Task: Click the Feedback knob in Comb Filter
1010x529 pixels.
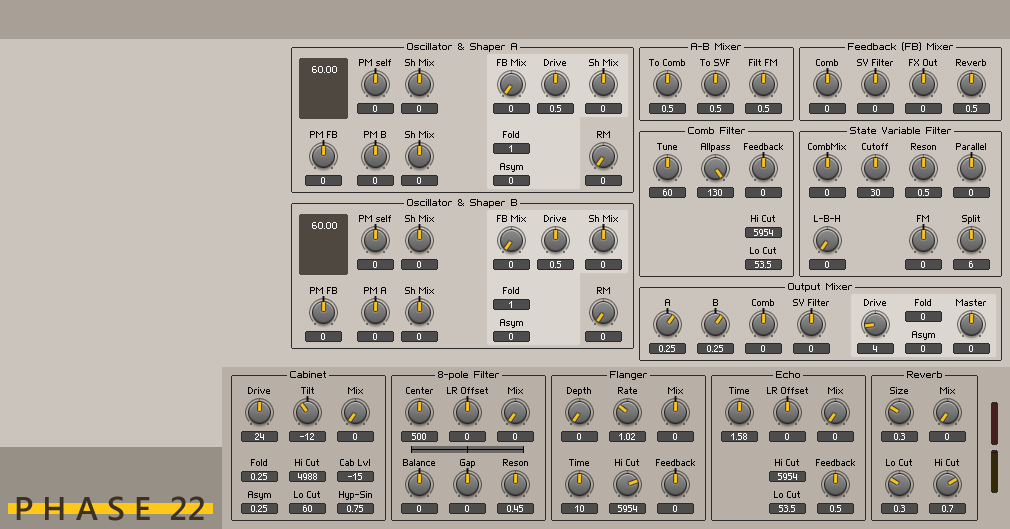Action: coord(763,168)
